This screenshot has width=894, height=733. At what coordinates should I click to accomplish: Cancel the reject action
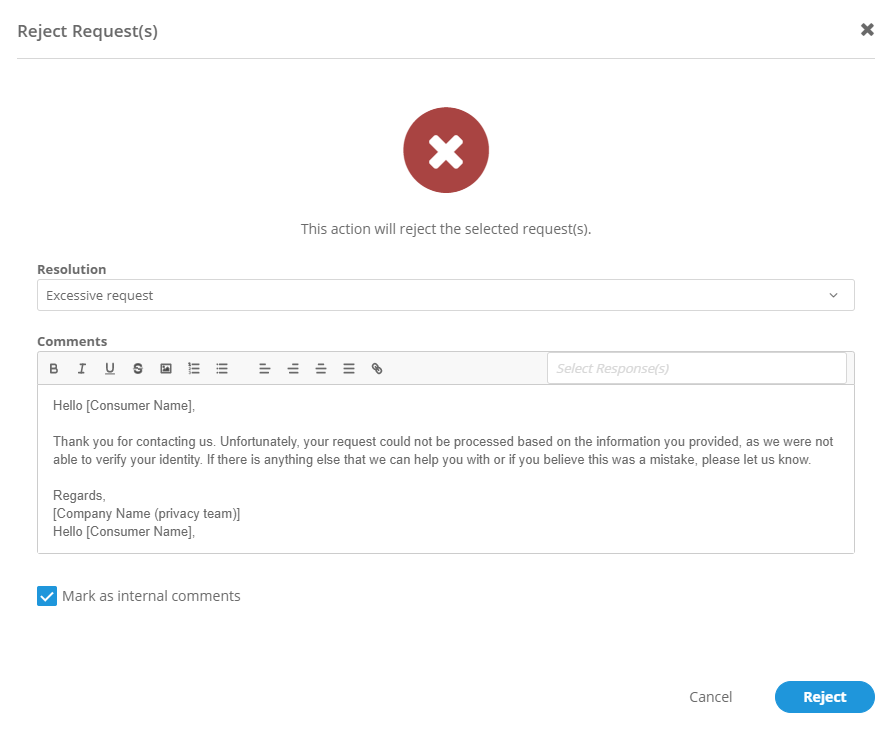[710, 697]
